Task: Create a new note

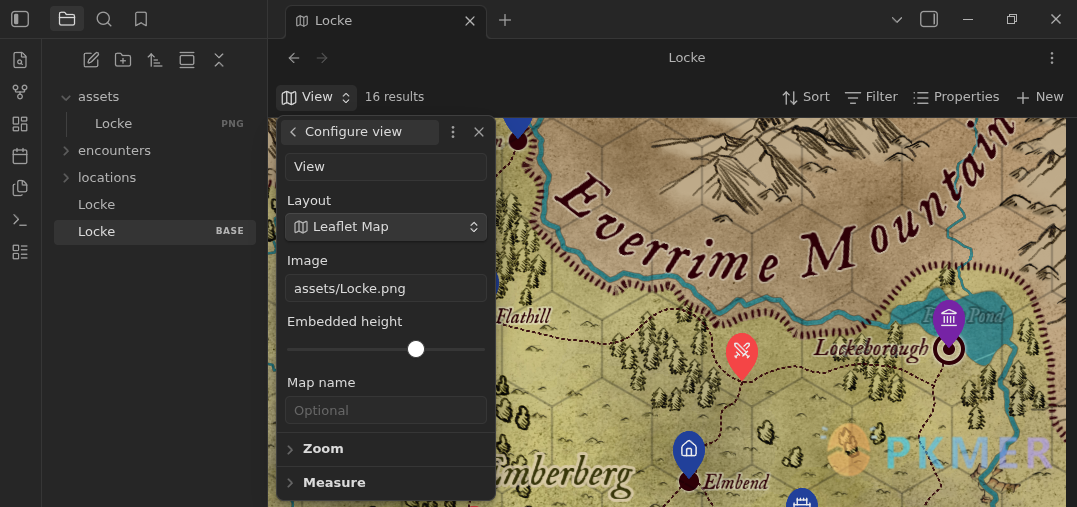Action: (91, 60)
